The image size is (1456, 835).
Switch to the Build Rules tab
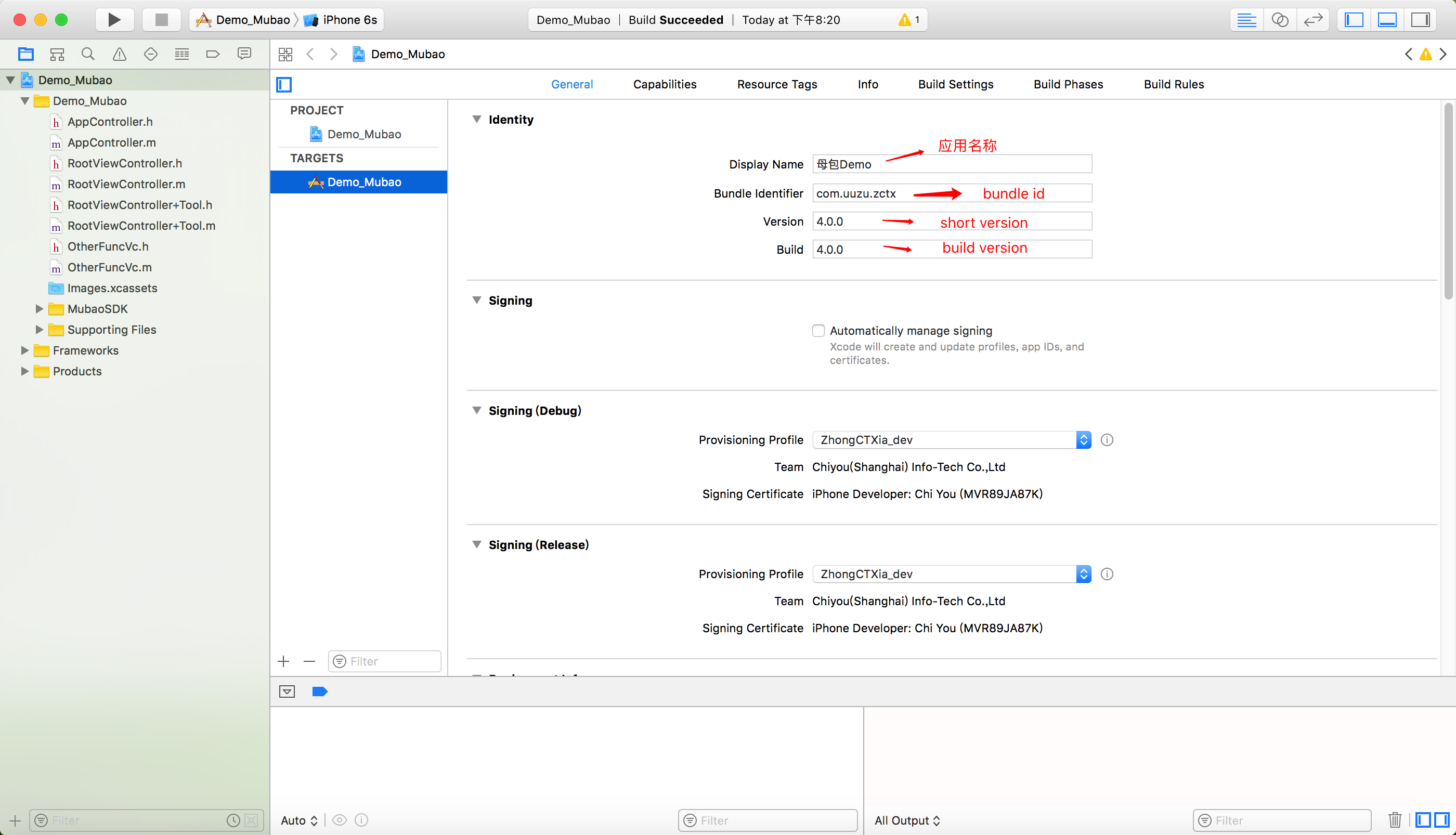(1174, 84)
